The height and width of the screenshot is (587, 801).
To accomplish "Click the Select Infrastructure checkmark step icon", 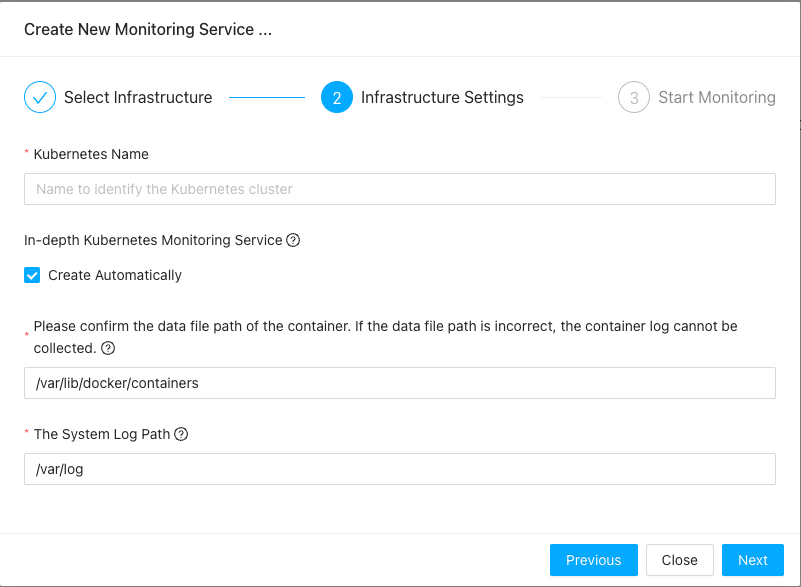I will [x=40, y=98].
